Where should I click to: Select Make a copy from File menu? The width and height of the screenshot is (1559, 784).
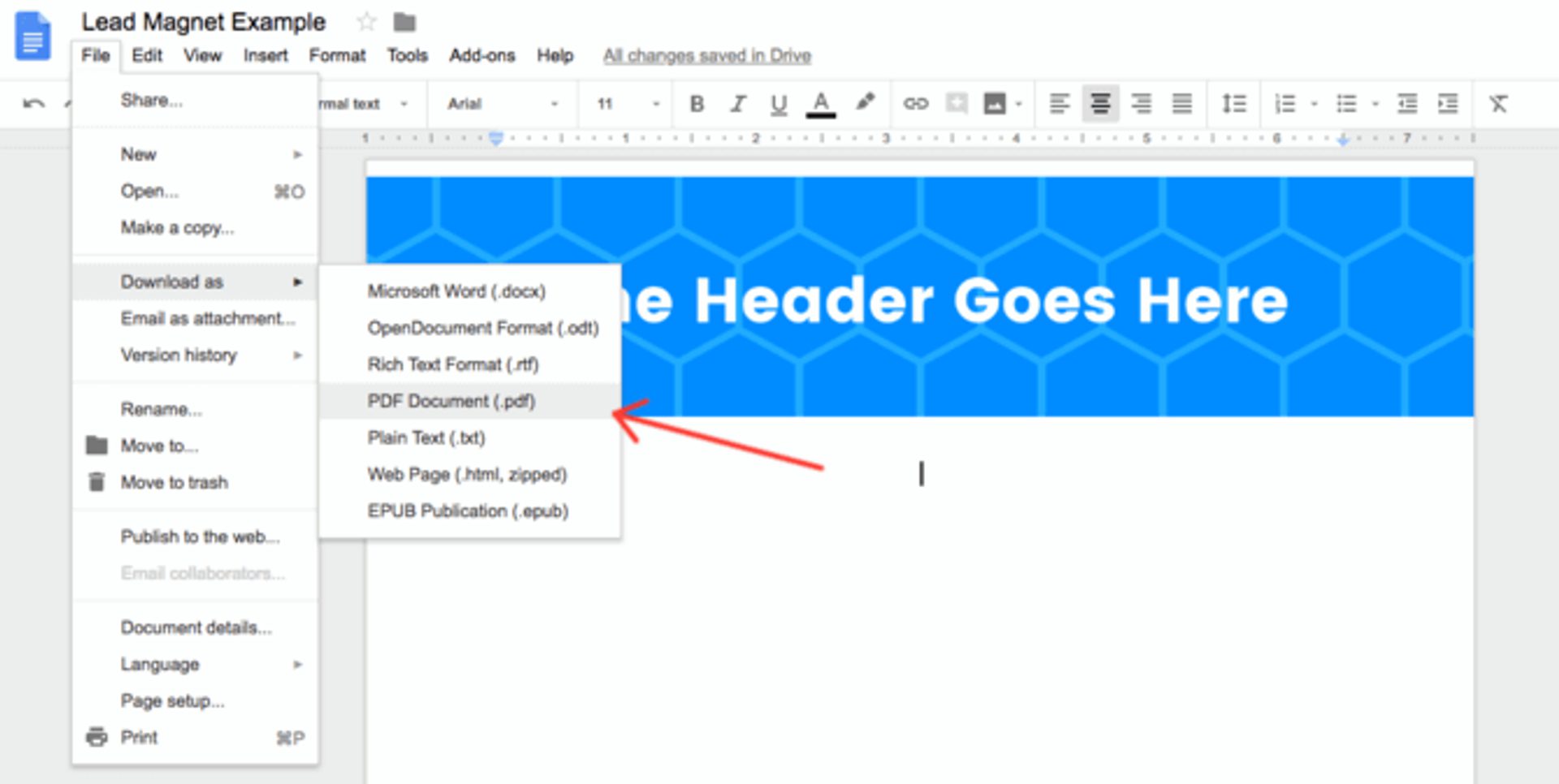[177, 228]
